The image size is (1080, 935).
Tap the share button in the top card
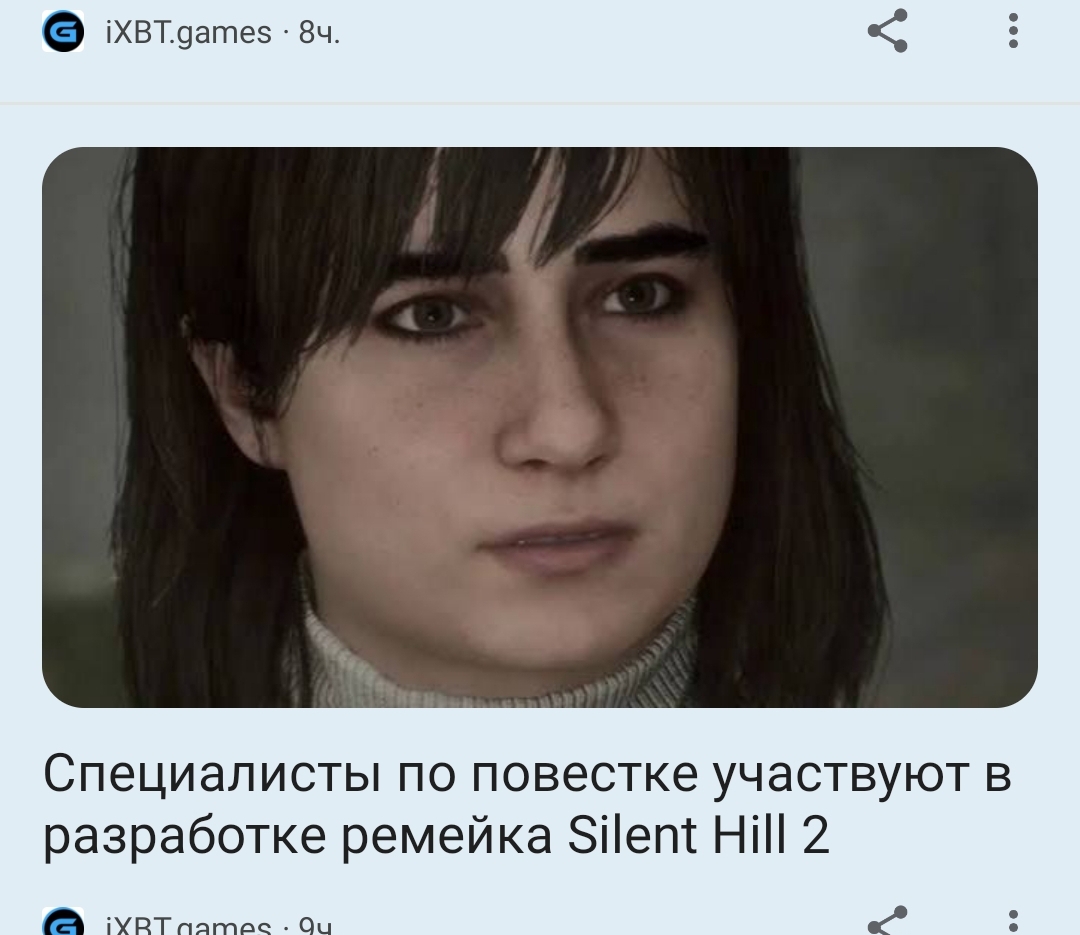(x=887, y=31)
